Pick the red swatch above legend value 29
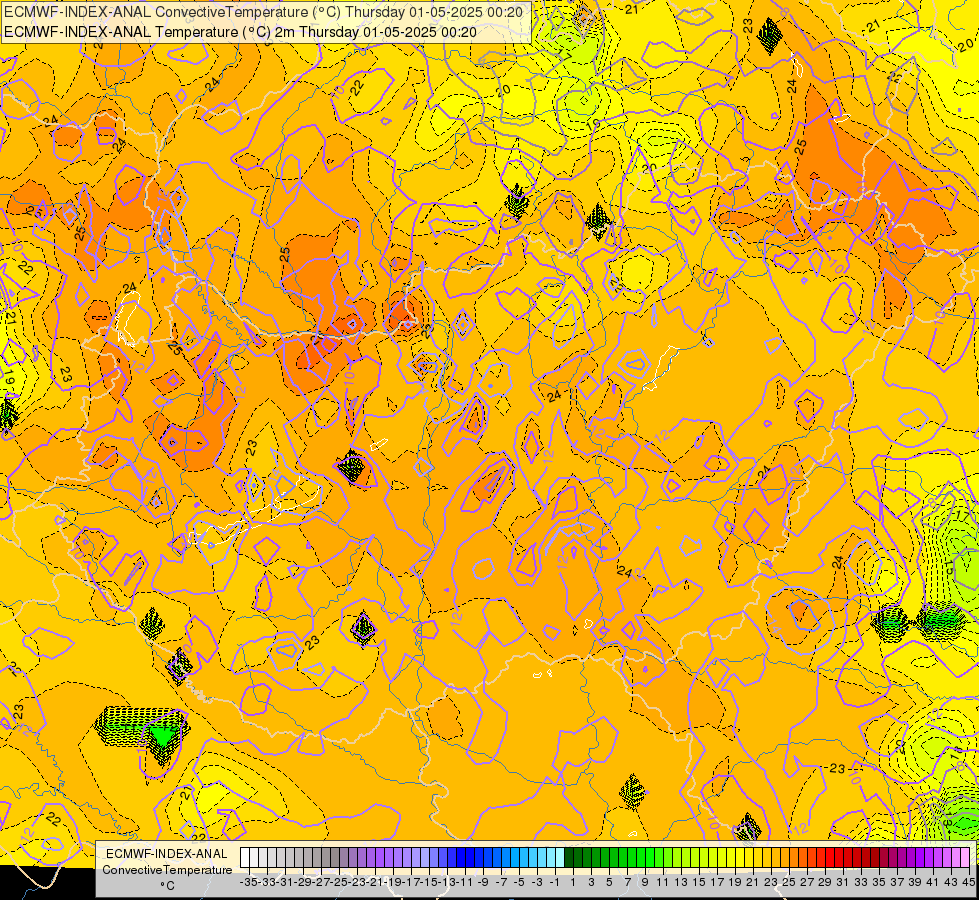Image resolution: width=979 pixels, height=900 pixels. pyautogui.click(x=821, y=857)
